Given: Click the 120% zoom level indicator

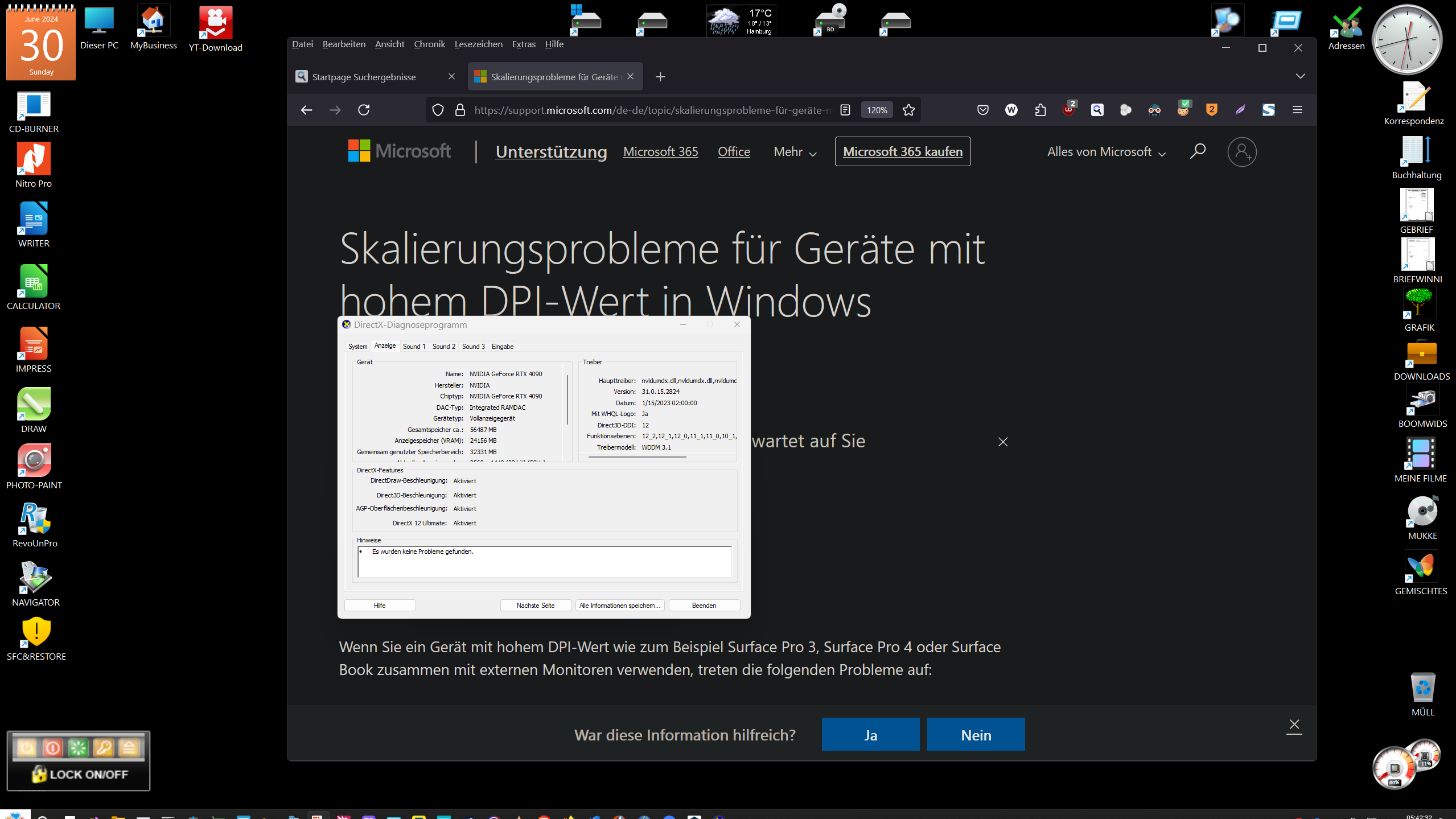Looking at the screenshot, I should point(877,110).
